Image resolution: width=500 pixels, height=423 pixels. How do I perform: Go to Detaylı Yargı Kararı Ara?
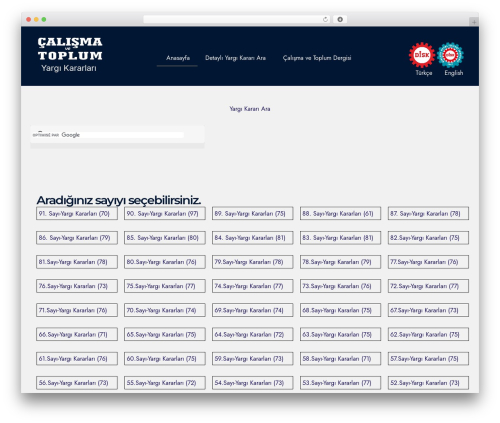[235, 58]
